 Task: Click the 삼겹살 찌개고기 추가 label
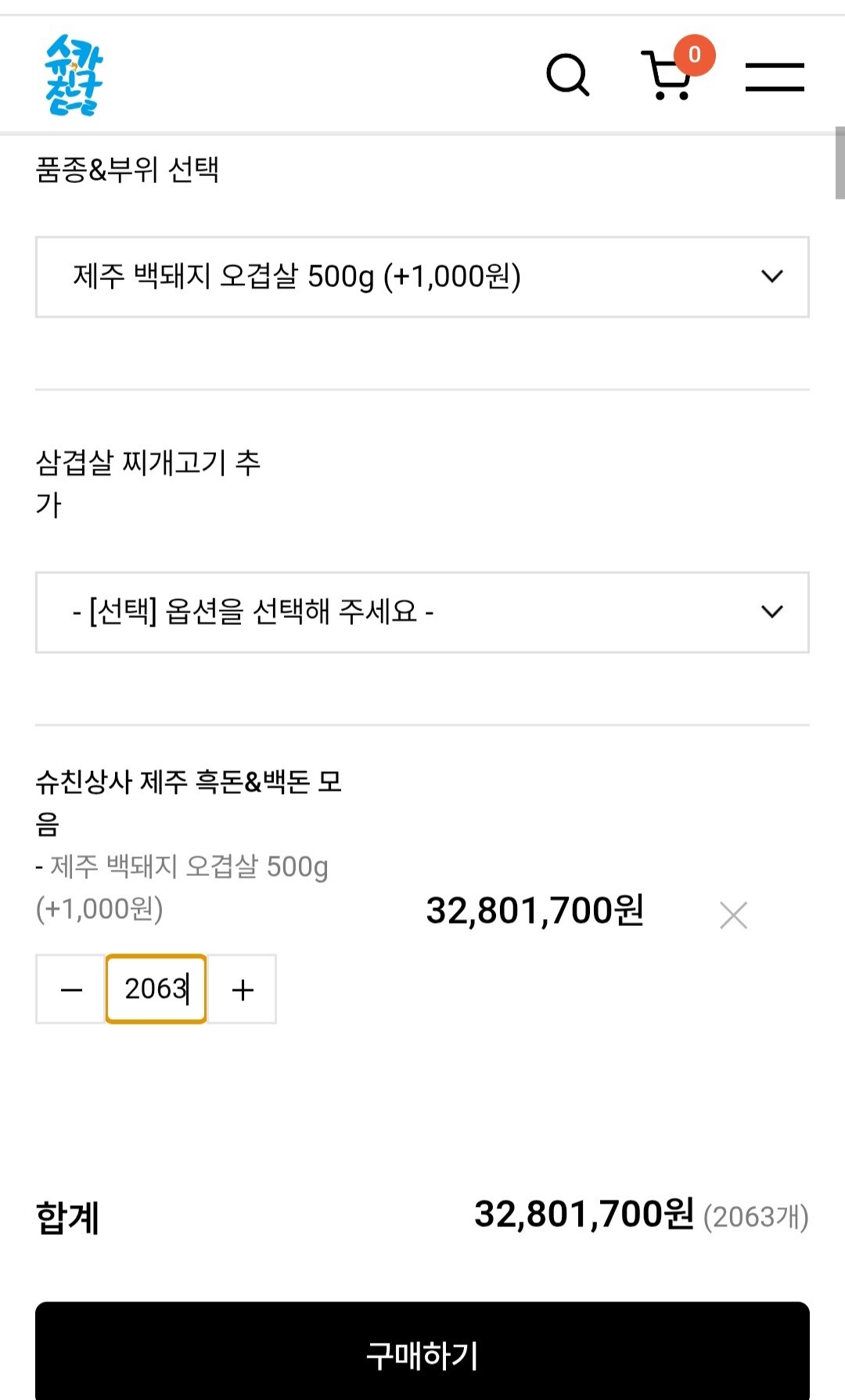click(x=147, y=482)
